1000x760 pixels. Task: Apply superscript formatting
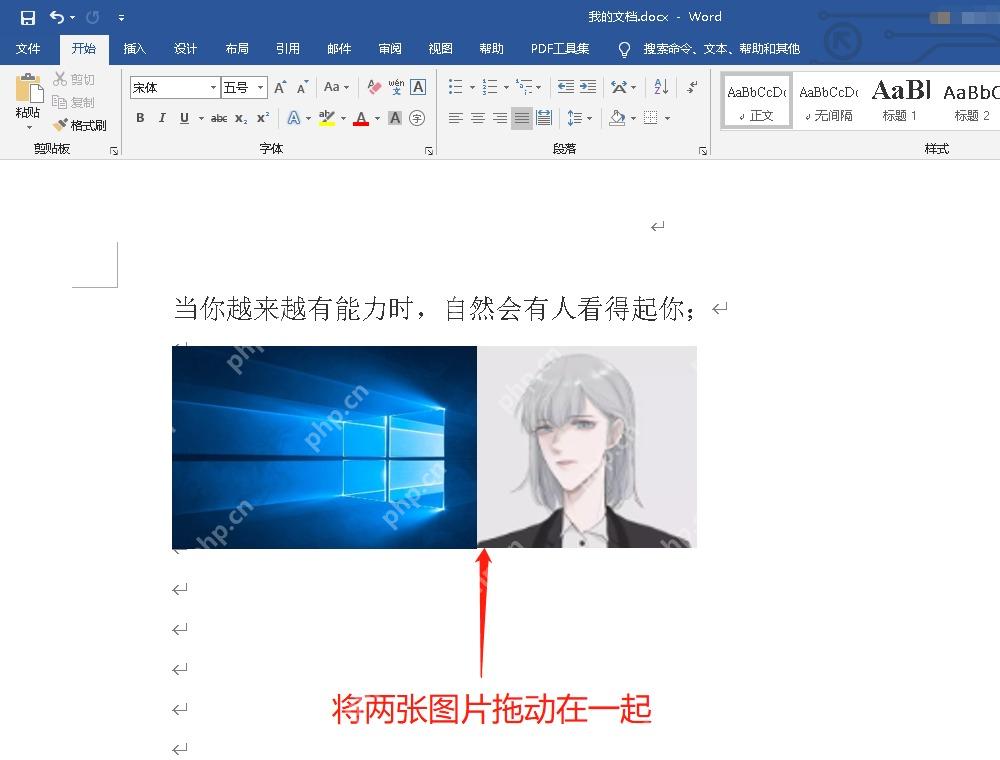[263, 119]
